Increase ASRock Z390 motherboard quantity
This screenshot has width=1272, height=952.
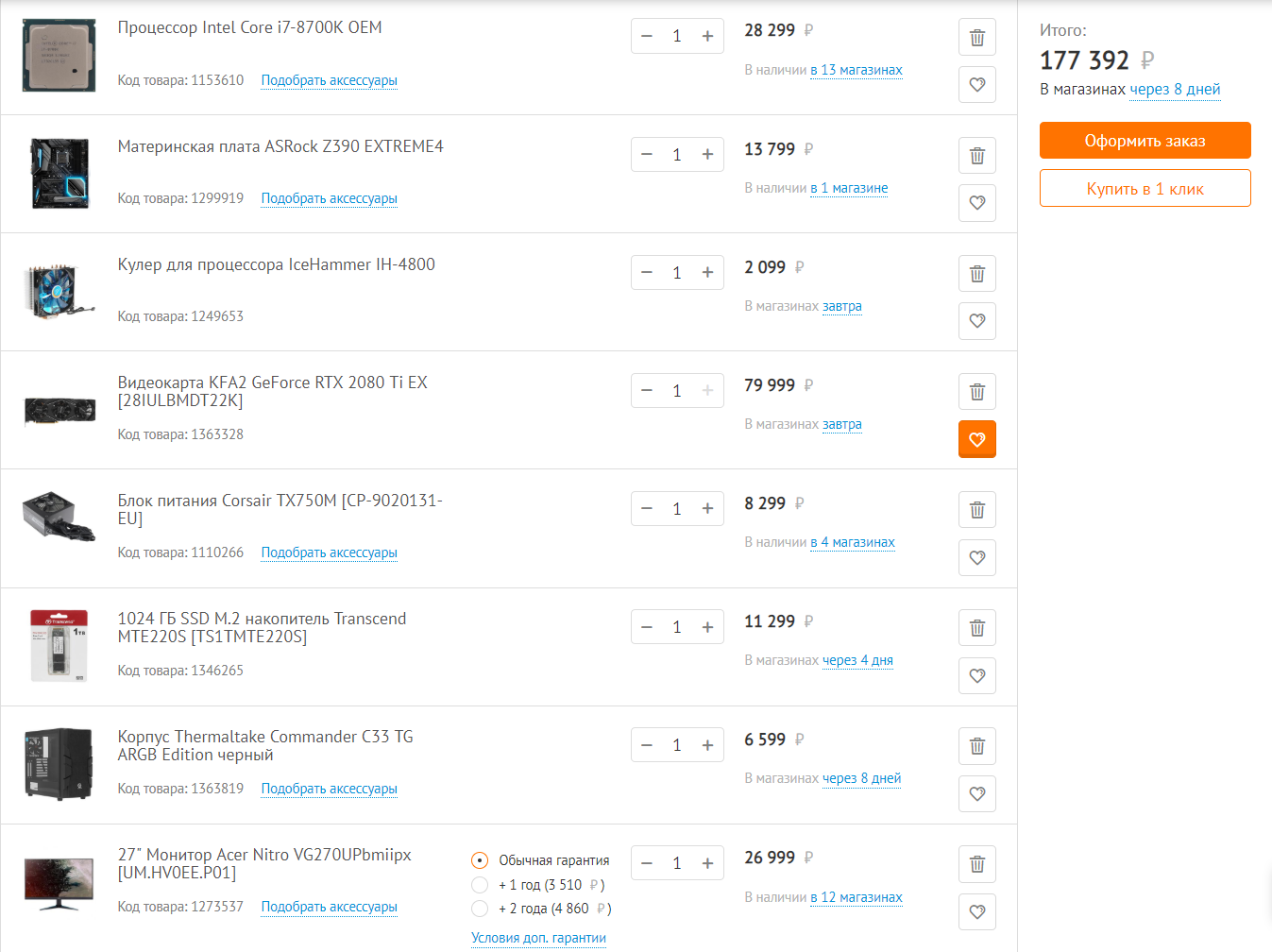(x=707, y=154)
